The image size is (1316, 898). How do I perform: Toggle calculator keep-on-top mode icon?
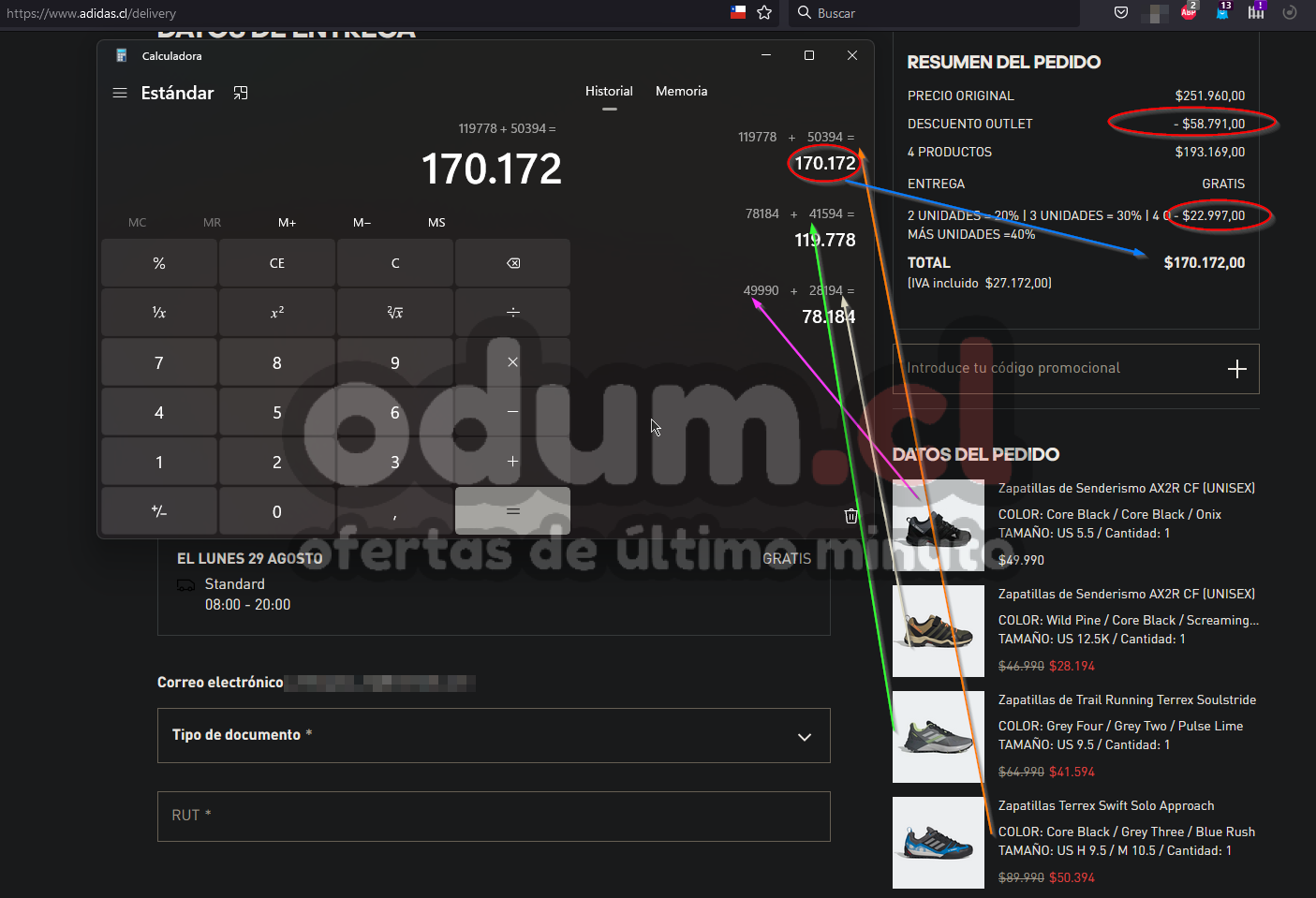(x=241, y=93)
